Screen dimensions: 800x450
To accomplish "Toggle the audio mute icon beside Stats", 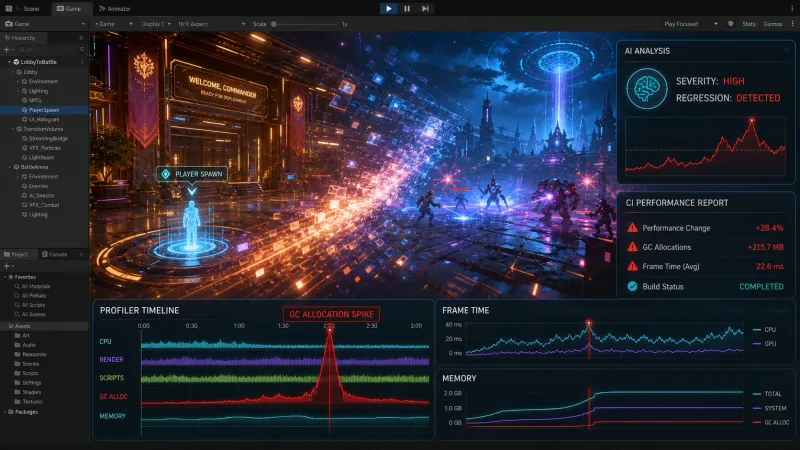I will tap(731, 24).
